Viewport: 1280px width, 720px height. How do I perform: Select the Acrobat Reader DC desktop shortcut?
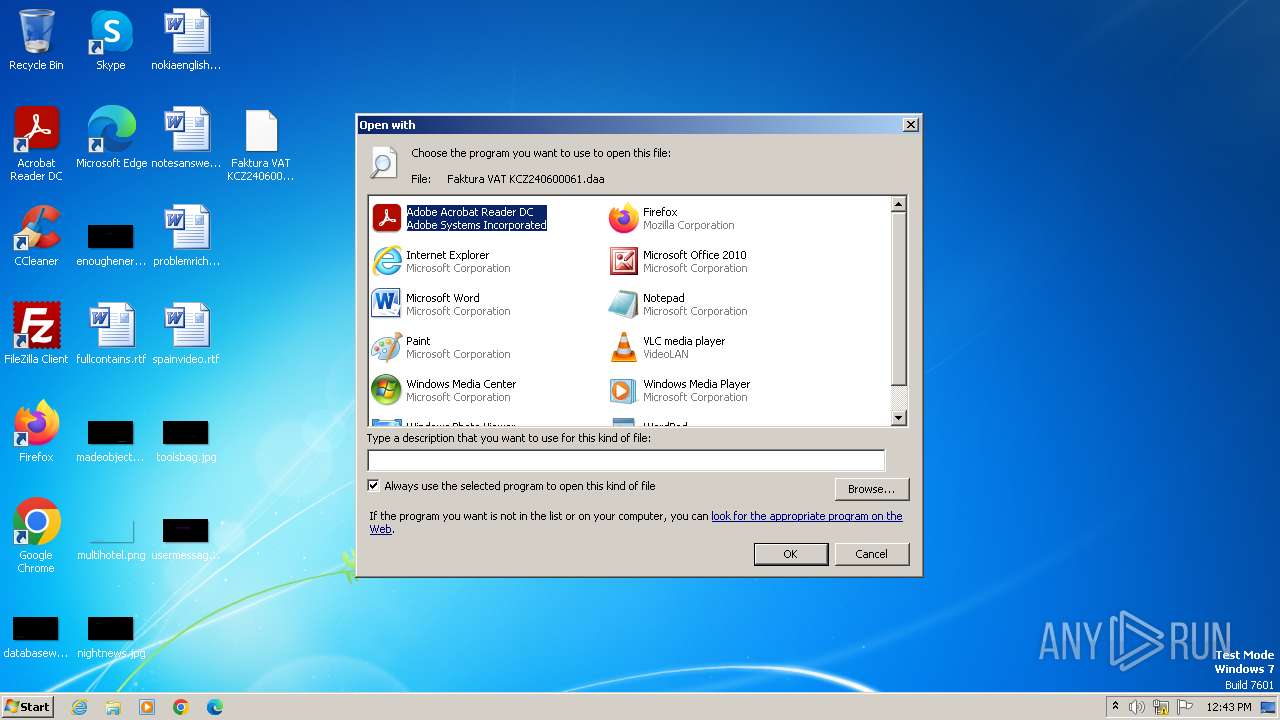click(x=36, y=144)
